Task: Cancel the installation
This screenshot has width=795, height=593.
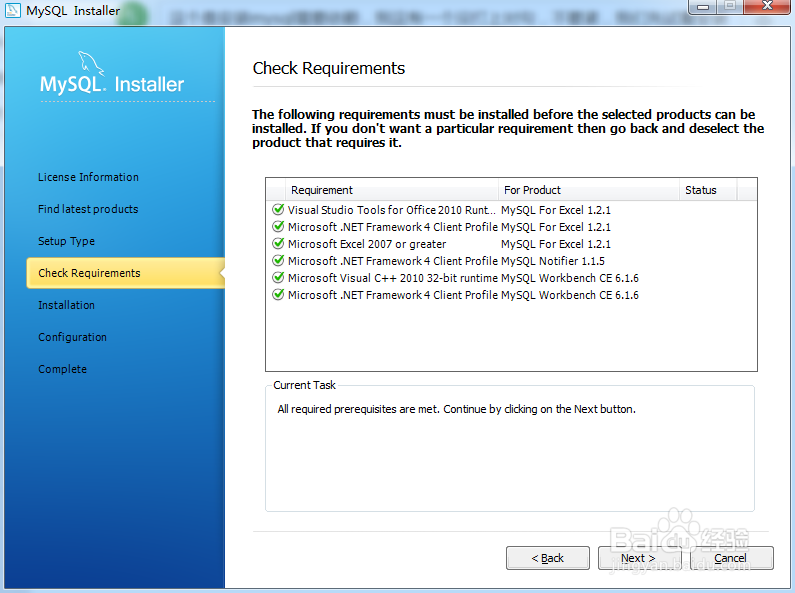Action: click(x=732, y=558)
